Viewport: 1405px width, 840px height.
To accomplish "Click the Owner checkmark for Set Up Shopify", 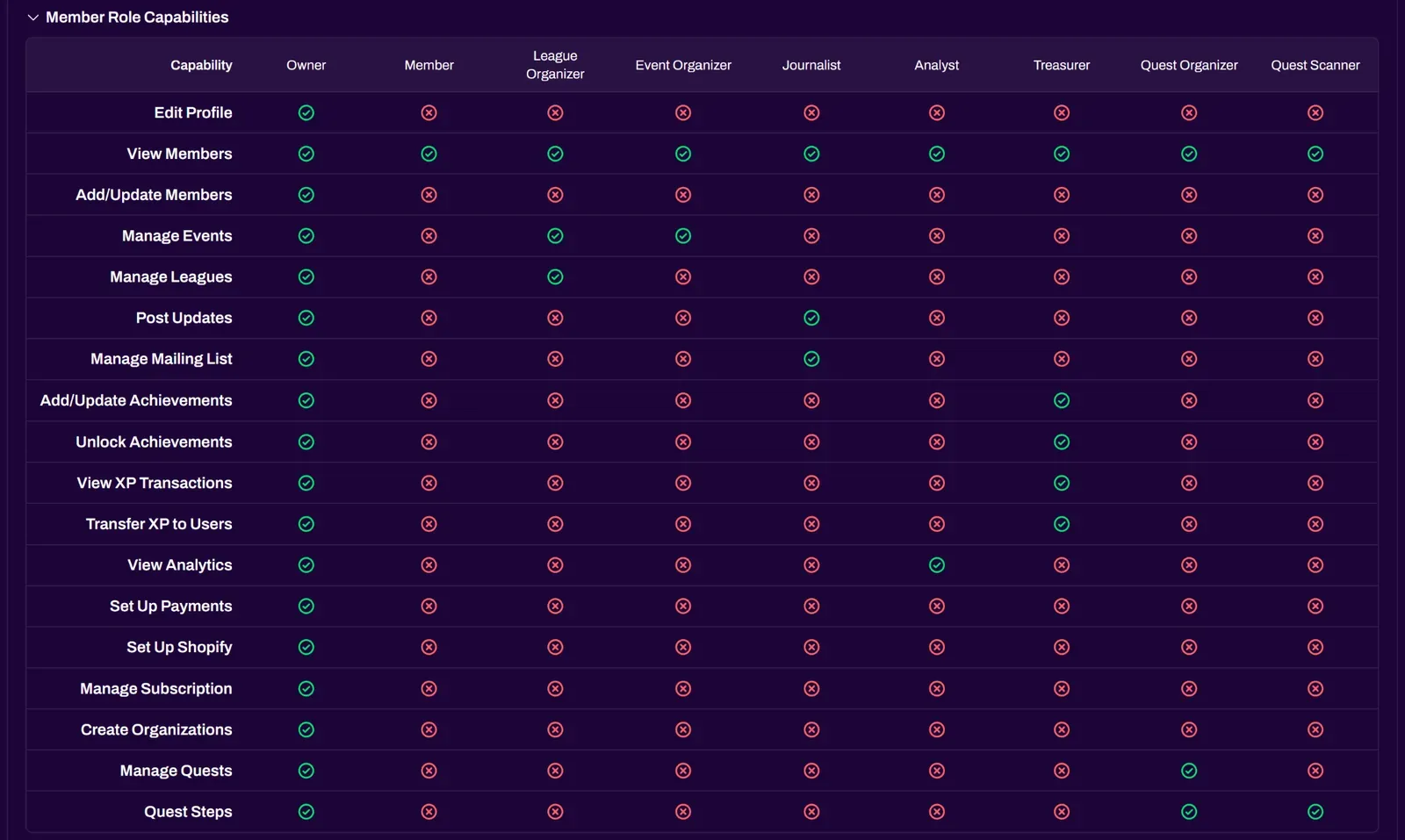I will [306, 647].
